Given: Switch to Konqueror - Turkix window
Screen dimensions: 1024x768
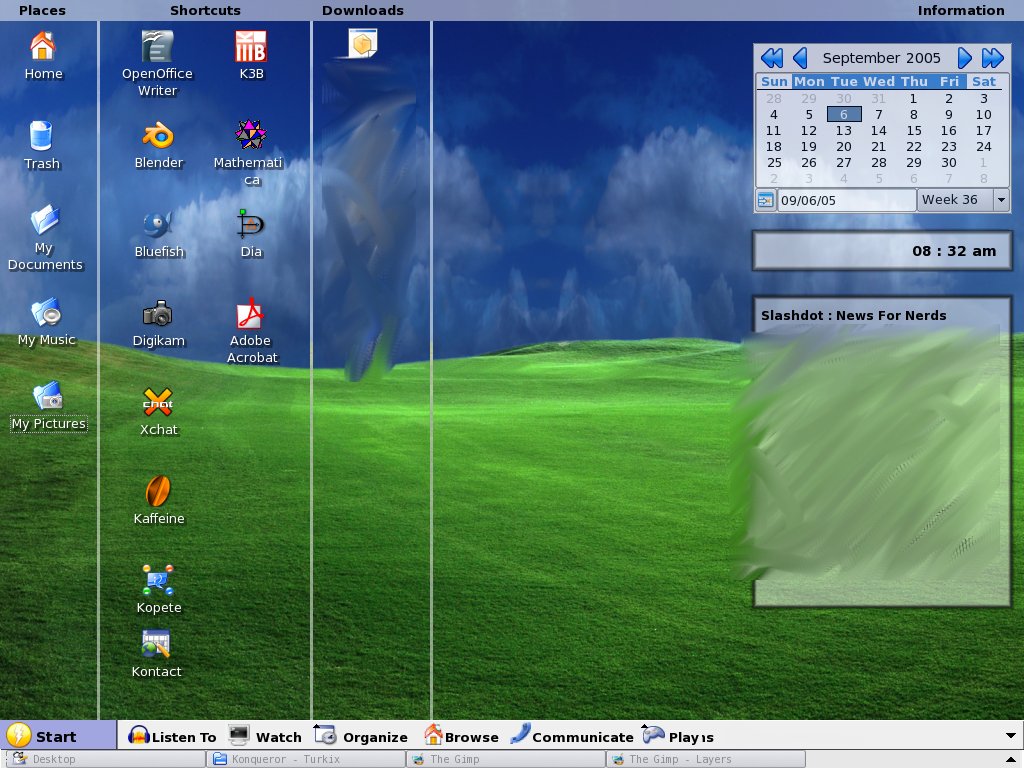Looking at the screenshot, I should pyautogui.click(x=306, y=759).
